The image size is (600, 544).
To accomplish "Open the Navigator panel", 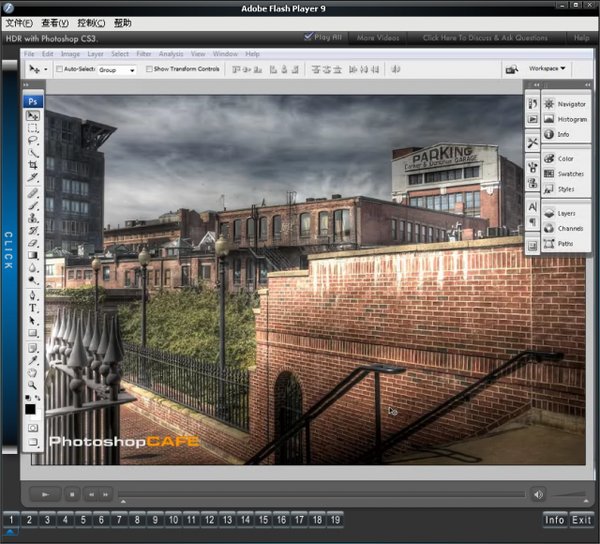I will 571,104.
